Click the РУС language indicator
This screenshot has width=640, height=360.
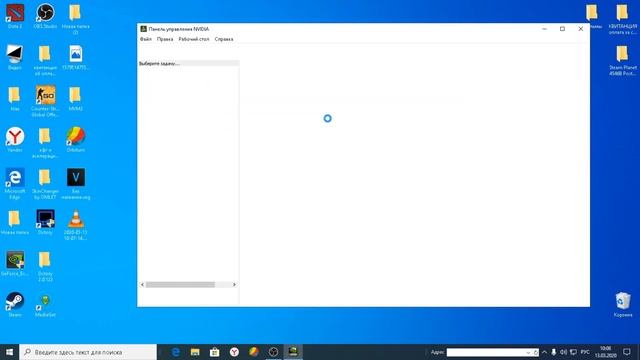585,352
